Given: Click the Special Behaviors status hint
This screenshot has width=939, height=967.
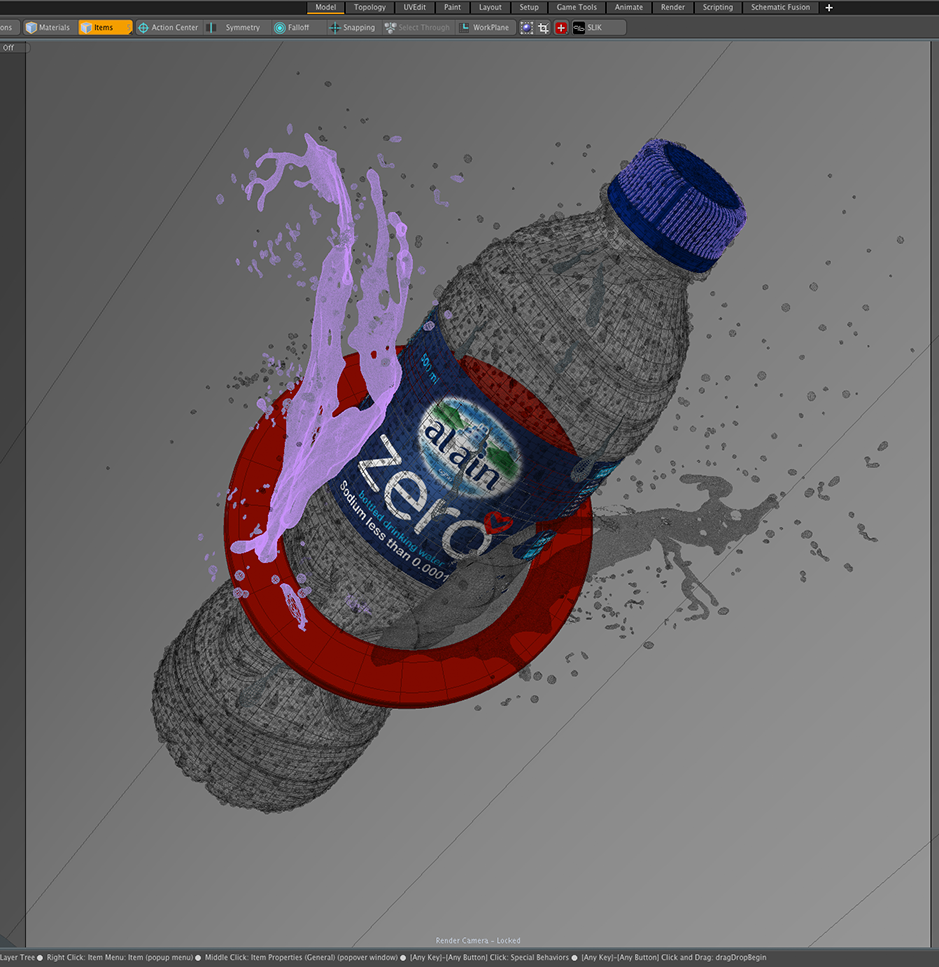Looking at the screenshot, I should pyautogui.click(x=490, y=957).
